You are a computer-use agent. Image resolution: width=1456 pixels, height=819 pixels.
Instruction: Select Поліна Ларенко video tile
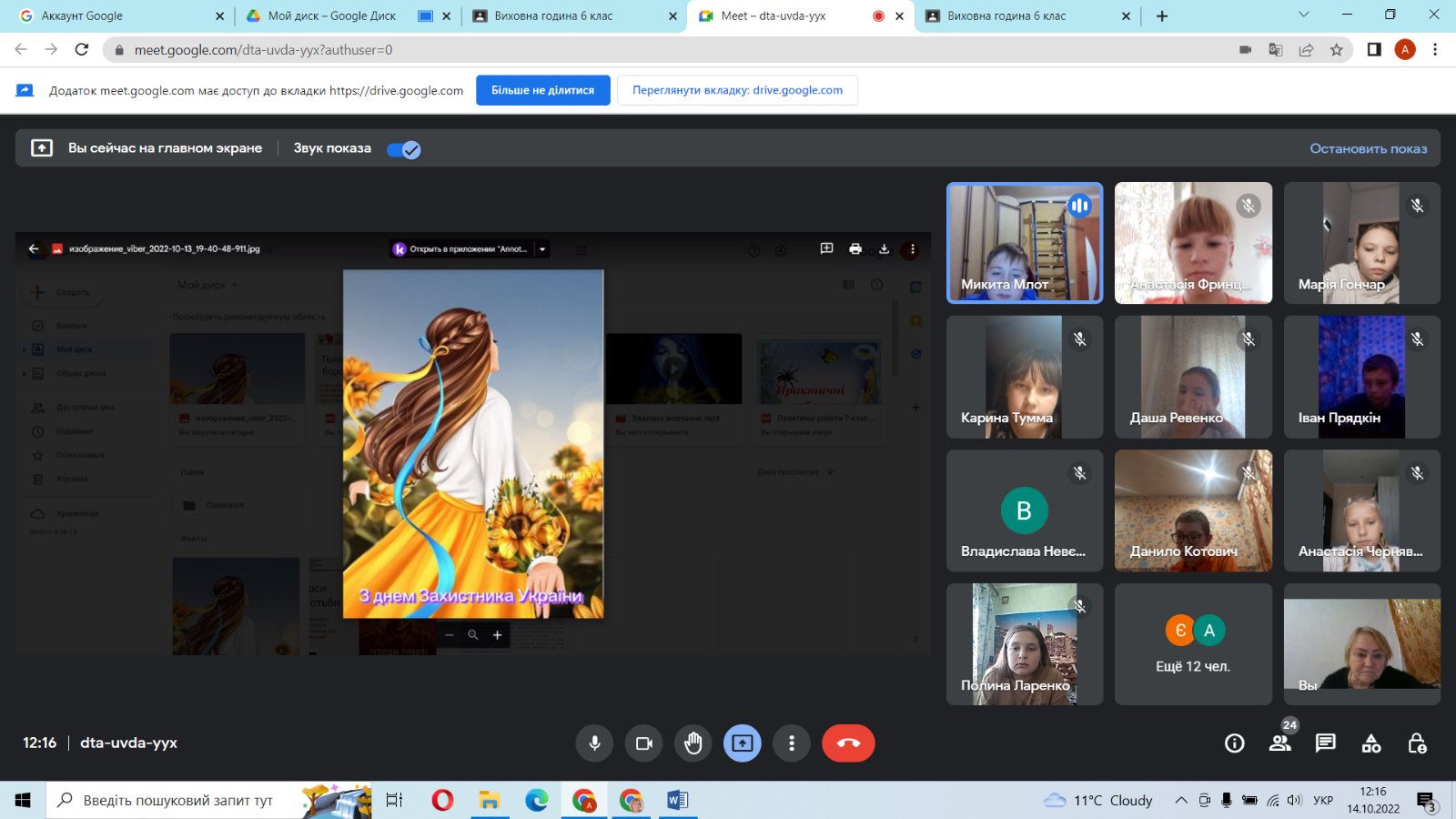1025,644
